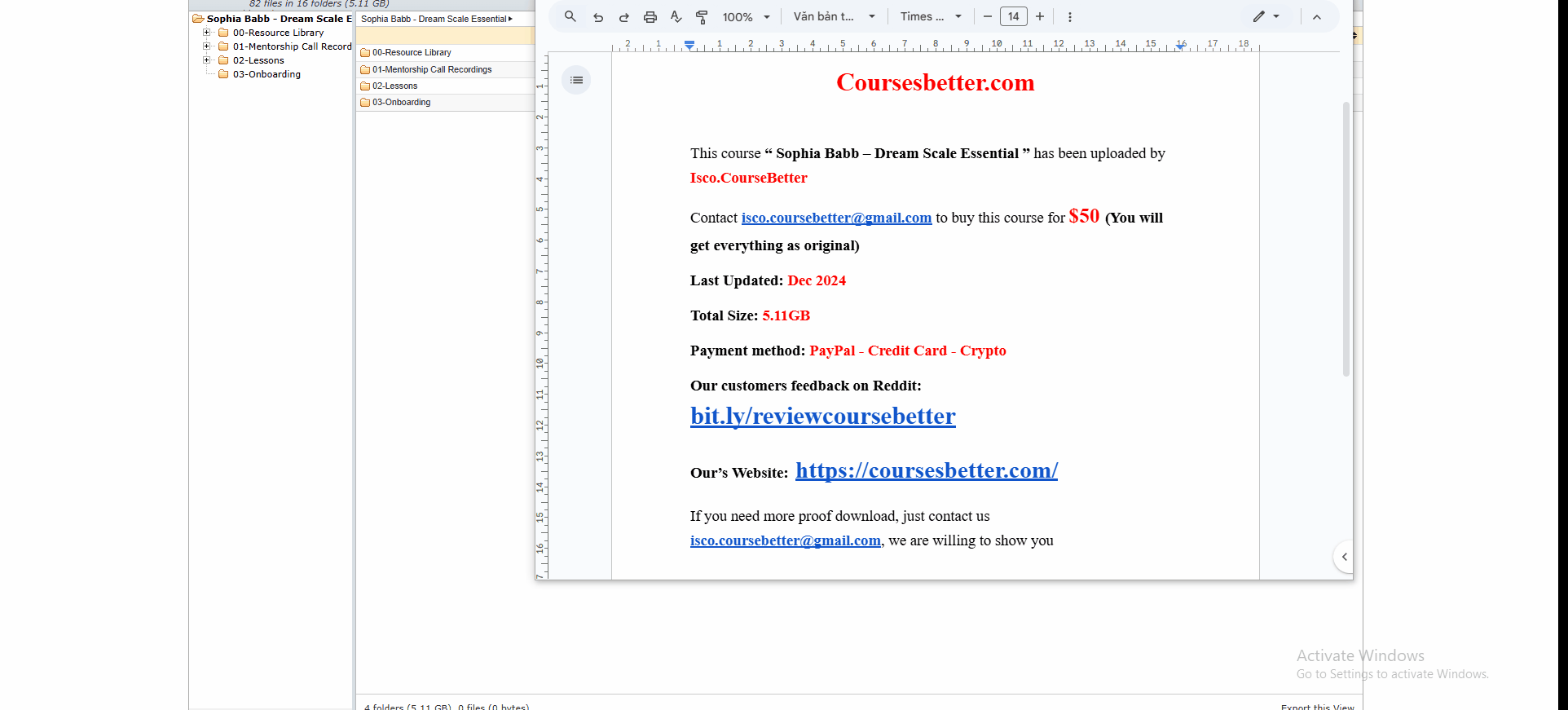Decrease font size with minus button

(988, 17)
